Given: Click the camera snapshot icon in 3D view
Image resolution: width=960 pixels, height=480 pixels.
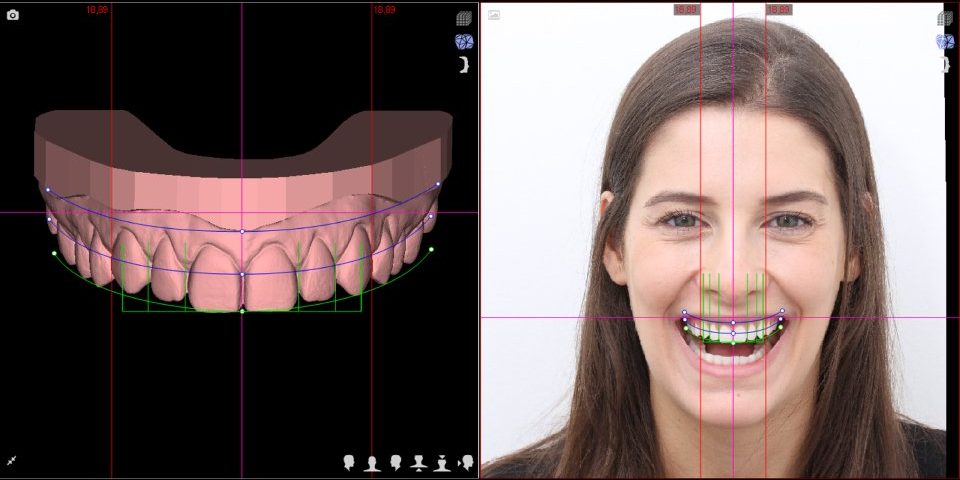Looking at the screenshot, I should click(x=12, y=15).
